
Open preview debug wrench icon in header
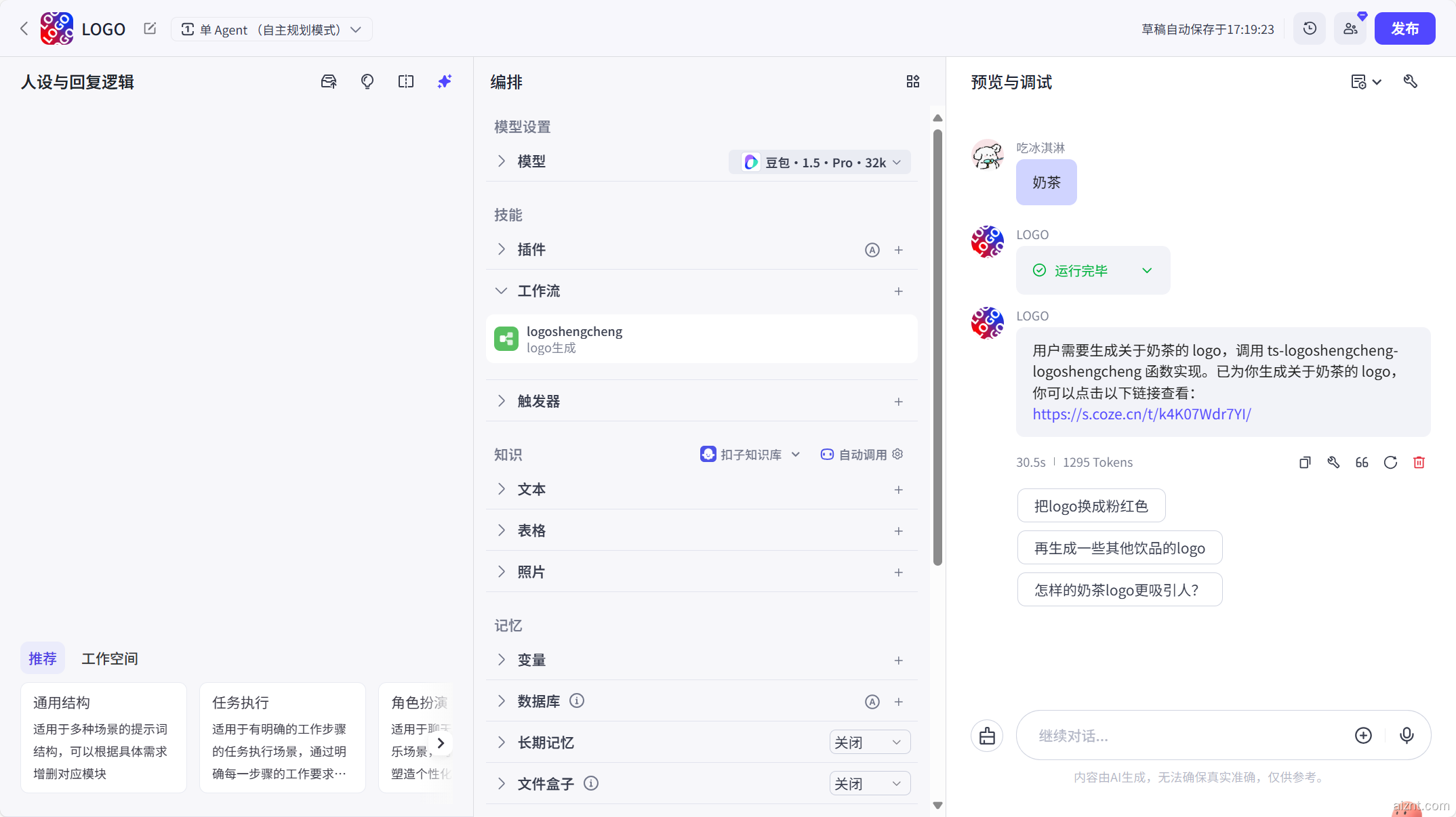click(x=1411, y=81)
